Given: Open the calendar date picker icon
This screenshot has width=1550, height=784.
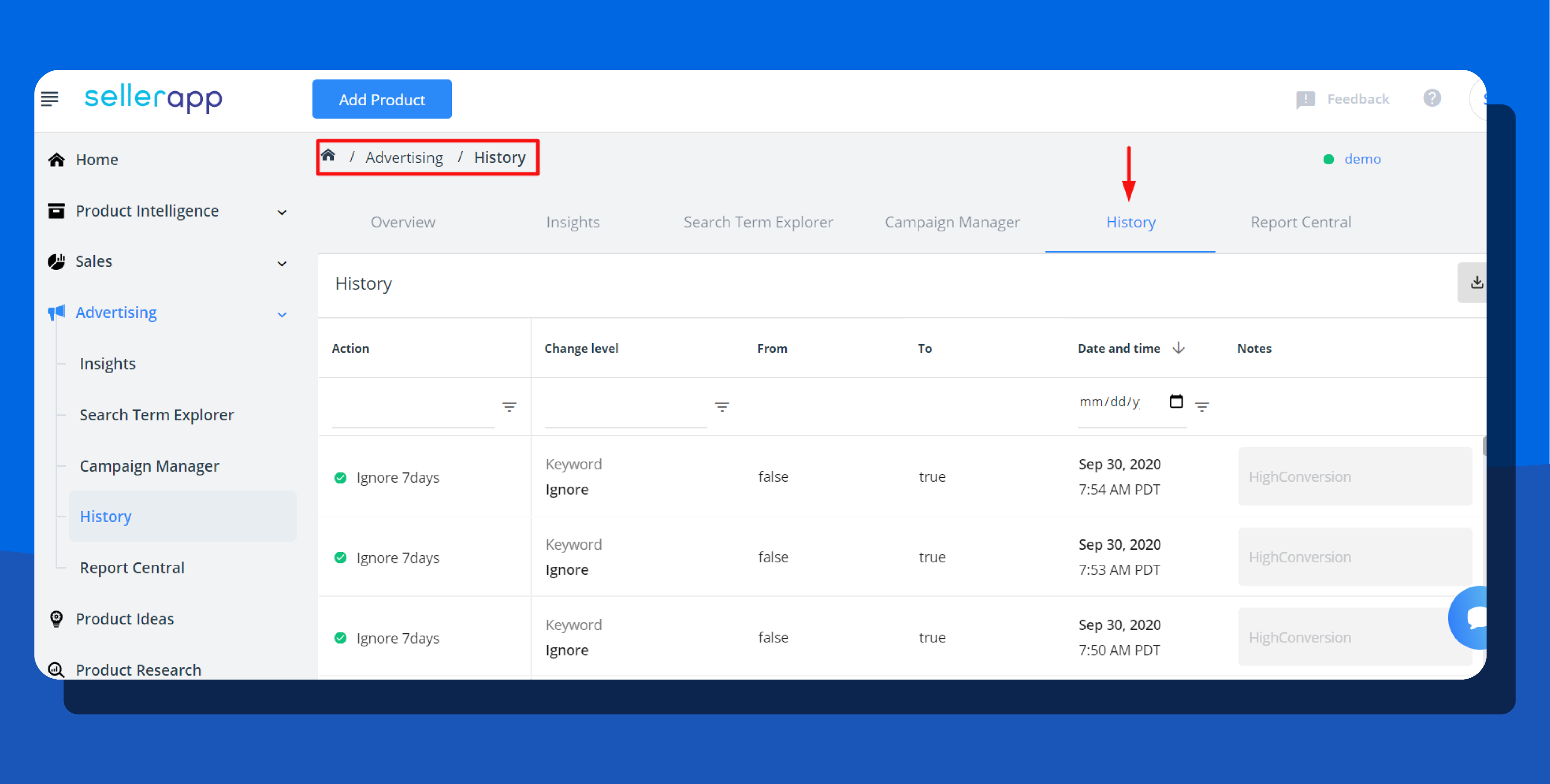Looking at the screenshot, I should [x=1176, y=401].
